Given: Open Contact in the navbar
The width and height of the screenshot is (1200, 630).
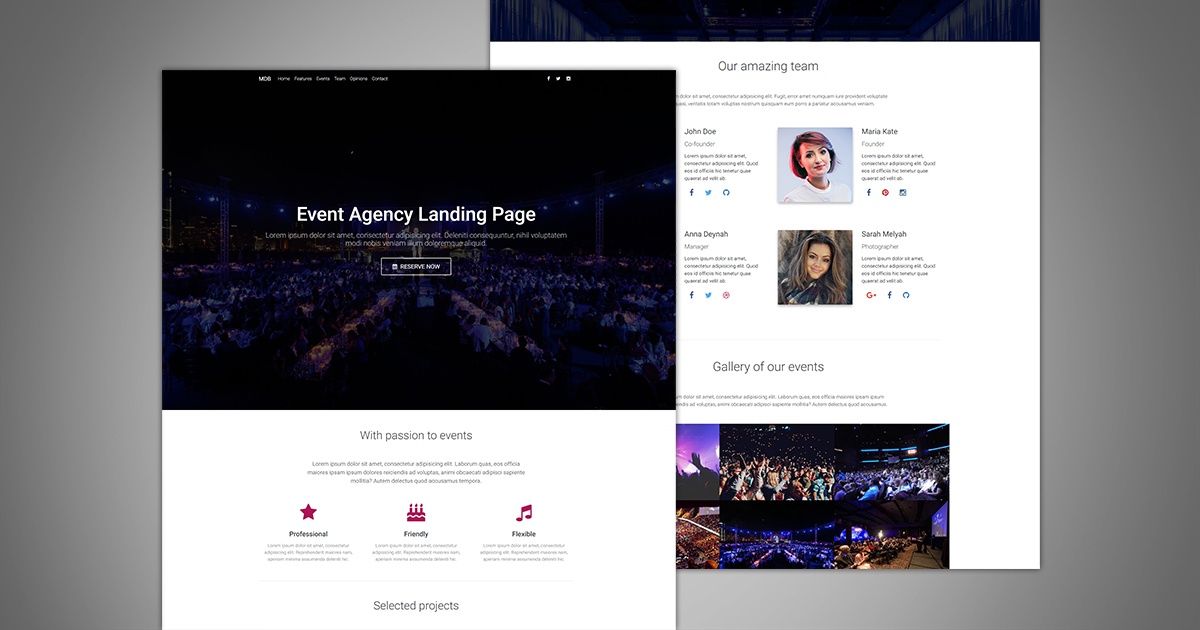Looking at the screenshot, I should point(380,79).
